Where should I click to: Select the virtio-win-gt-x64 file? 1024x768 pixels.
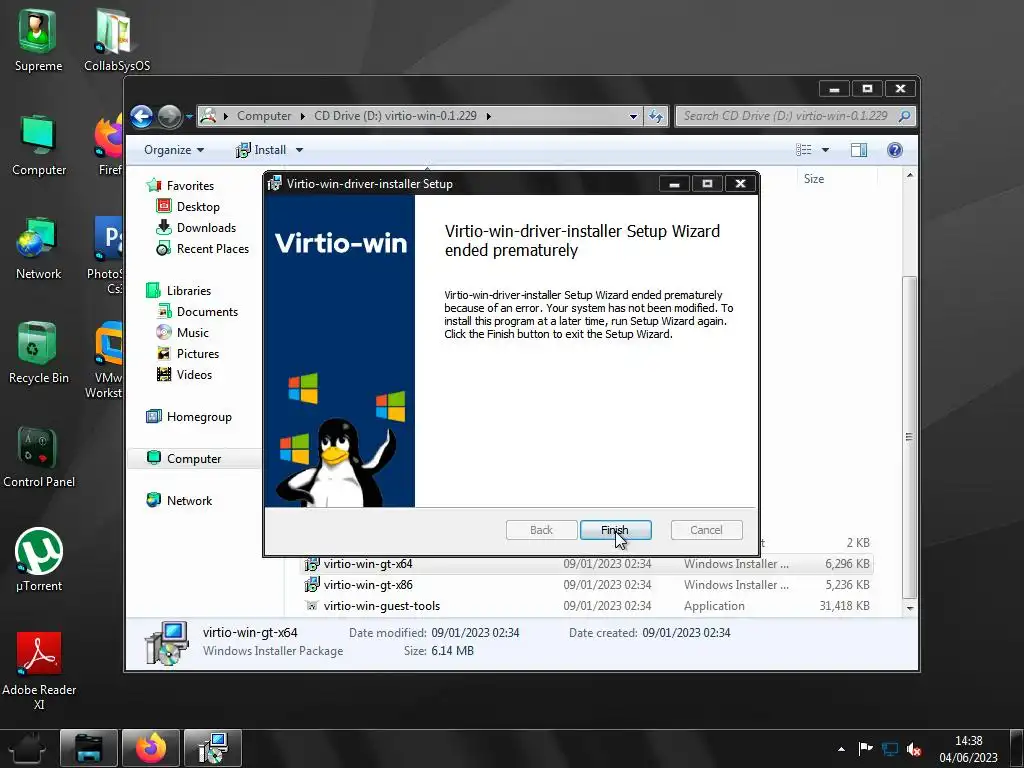[586, 564]
